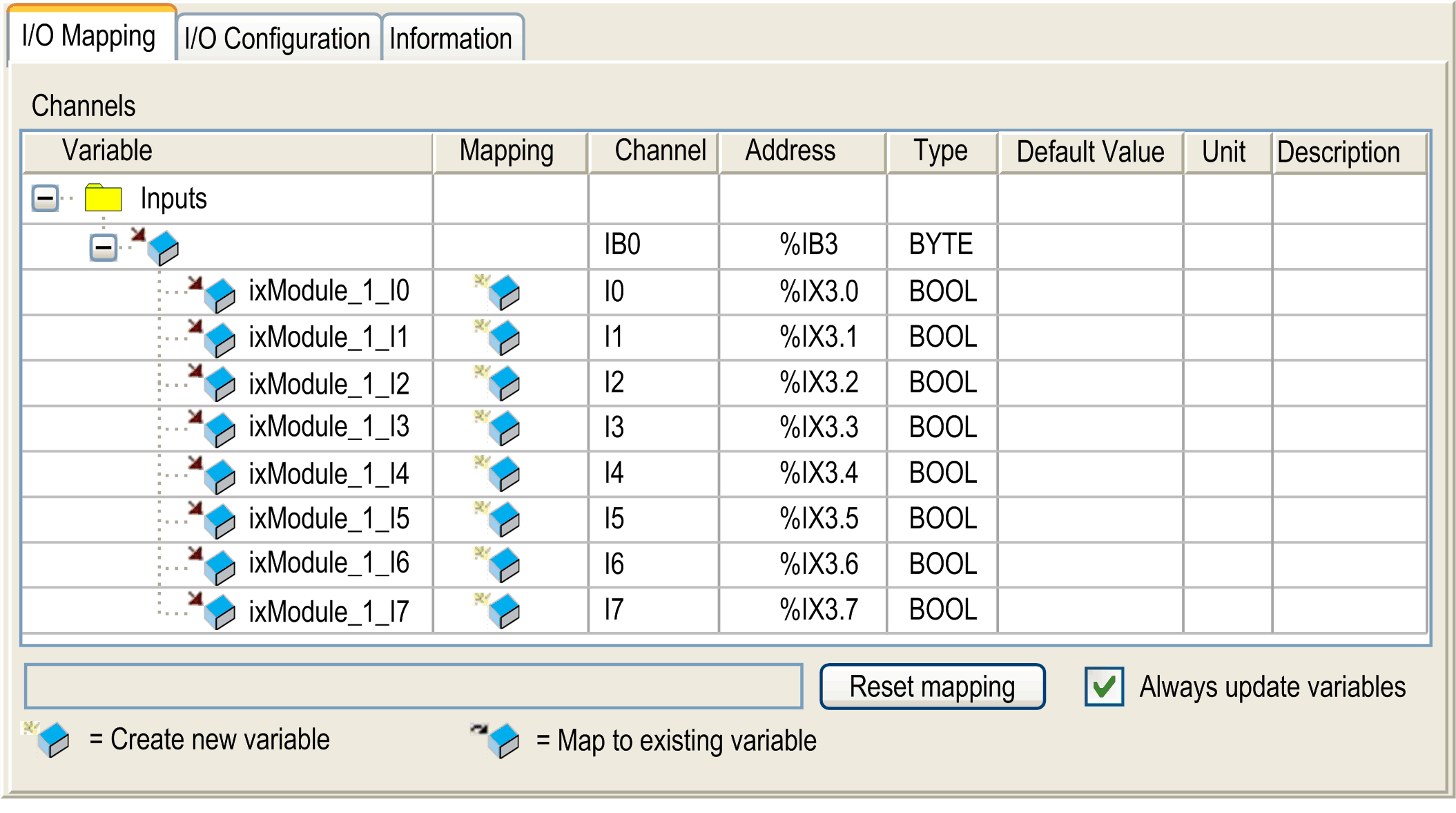Click the %IX3.7 address cell
This screenshot has height=813, width=1456.
[x=802, y=610]
